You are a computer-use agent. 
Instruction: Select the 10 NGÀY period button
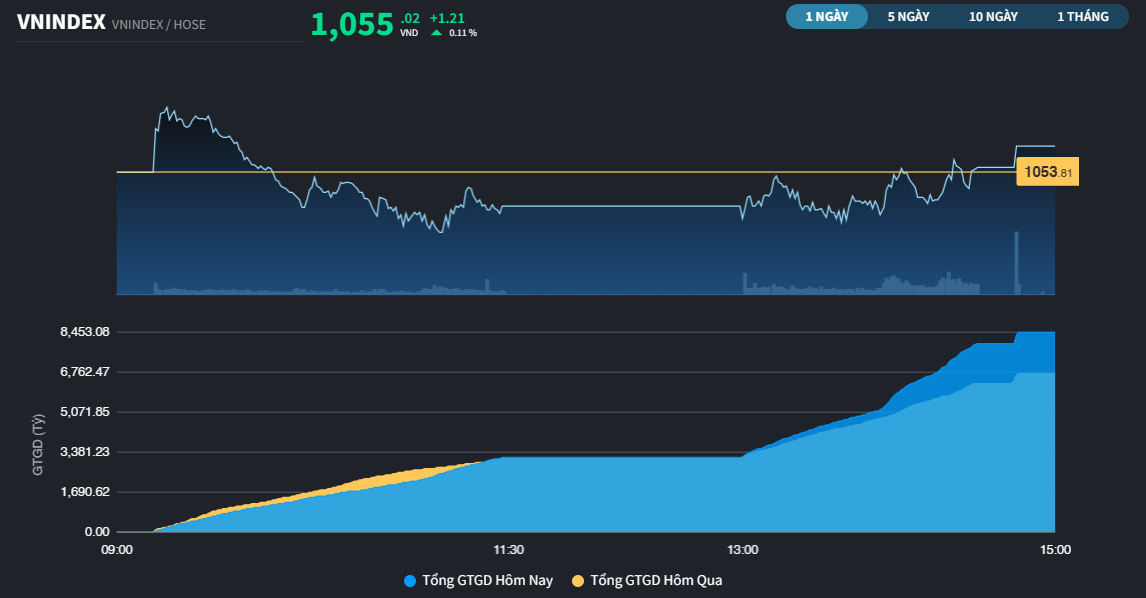[994, 16]
